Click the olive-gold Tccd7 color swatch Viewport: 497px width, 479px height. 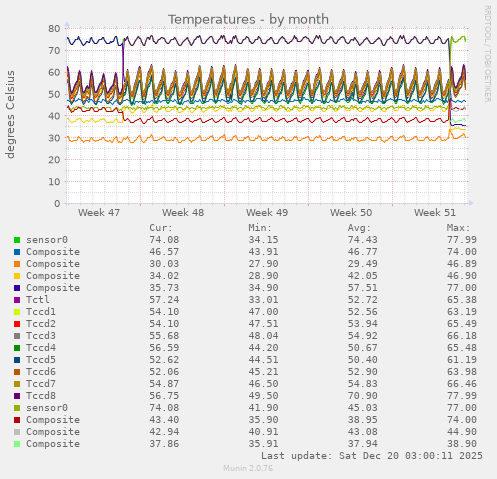point(17,384)
